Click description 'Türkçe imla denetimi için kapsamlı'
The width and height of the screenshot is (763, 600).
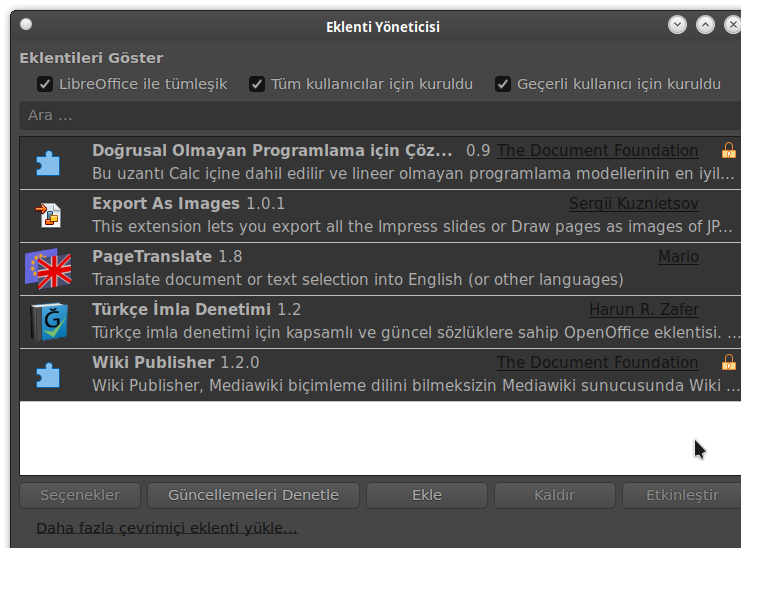point(416,332)
